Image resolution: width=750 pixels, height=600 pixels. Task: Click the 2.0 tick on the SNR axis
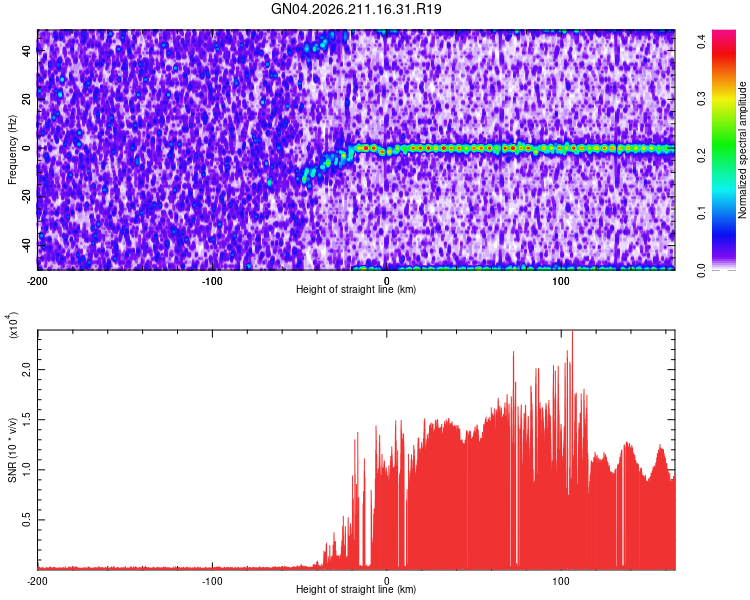point(26,369)
